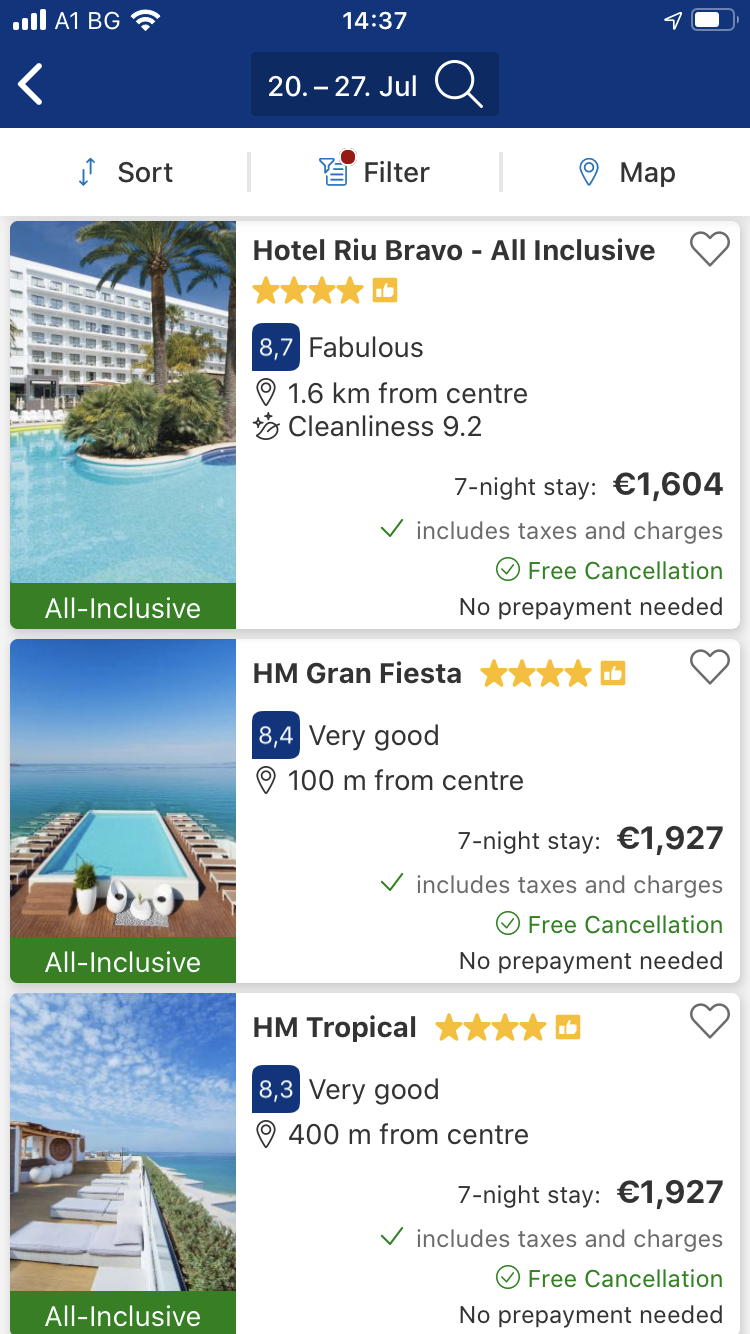Screen dimensions: 750x1334
Task: Open Hotel Riu Bravo - All Inclusive title
Action: click(454, 250)
